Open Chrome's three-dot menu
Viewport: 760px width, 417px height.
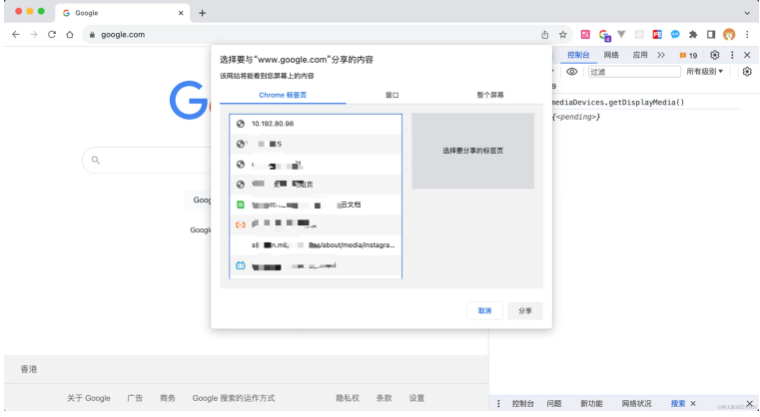[x=747, y=34]
